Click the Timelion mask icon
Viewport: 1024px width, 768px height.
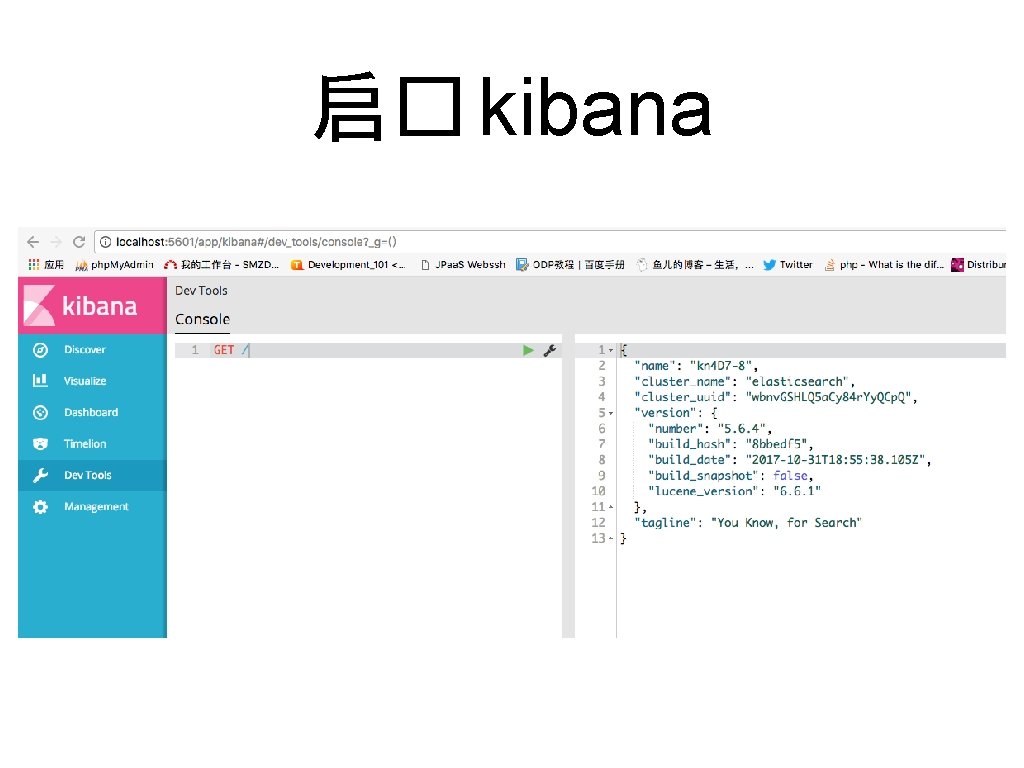(40, 444)
